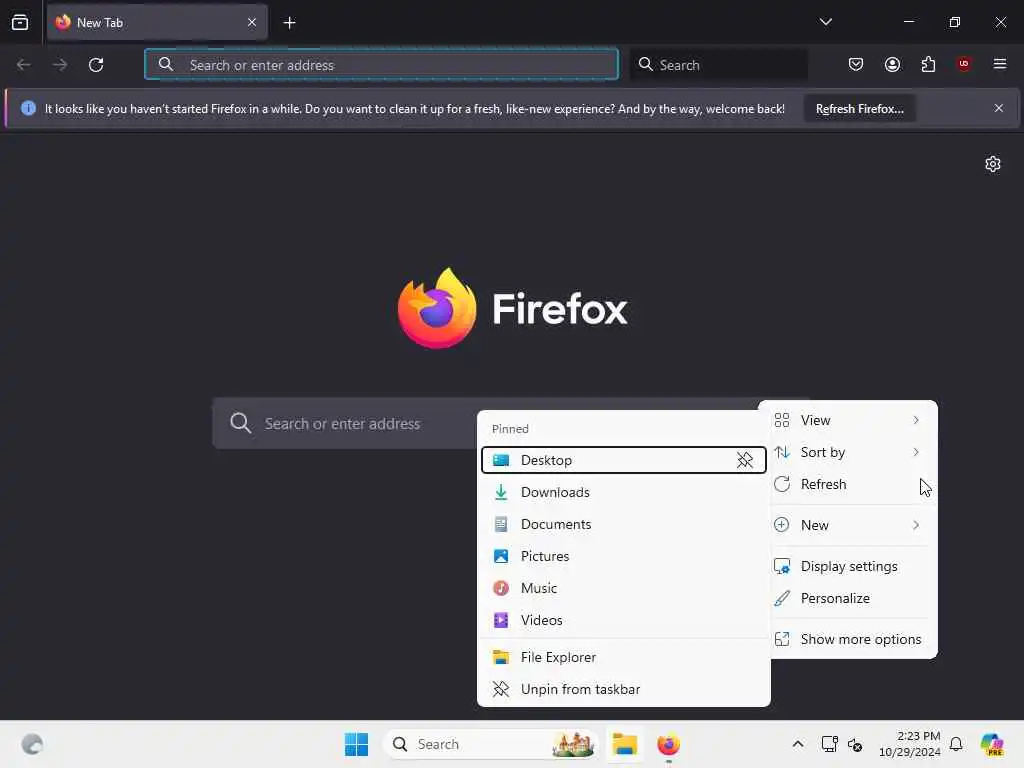Open Display settings
The width and height of the screenshot is (1024, 768).
coord(850,566)
